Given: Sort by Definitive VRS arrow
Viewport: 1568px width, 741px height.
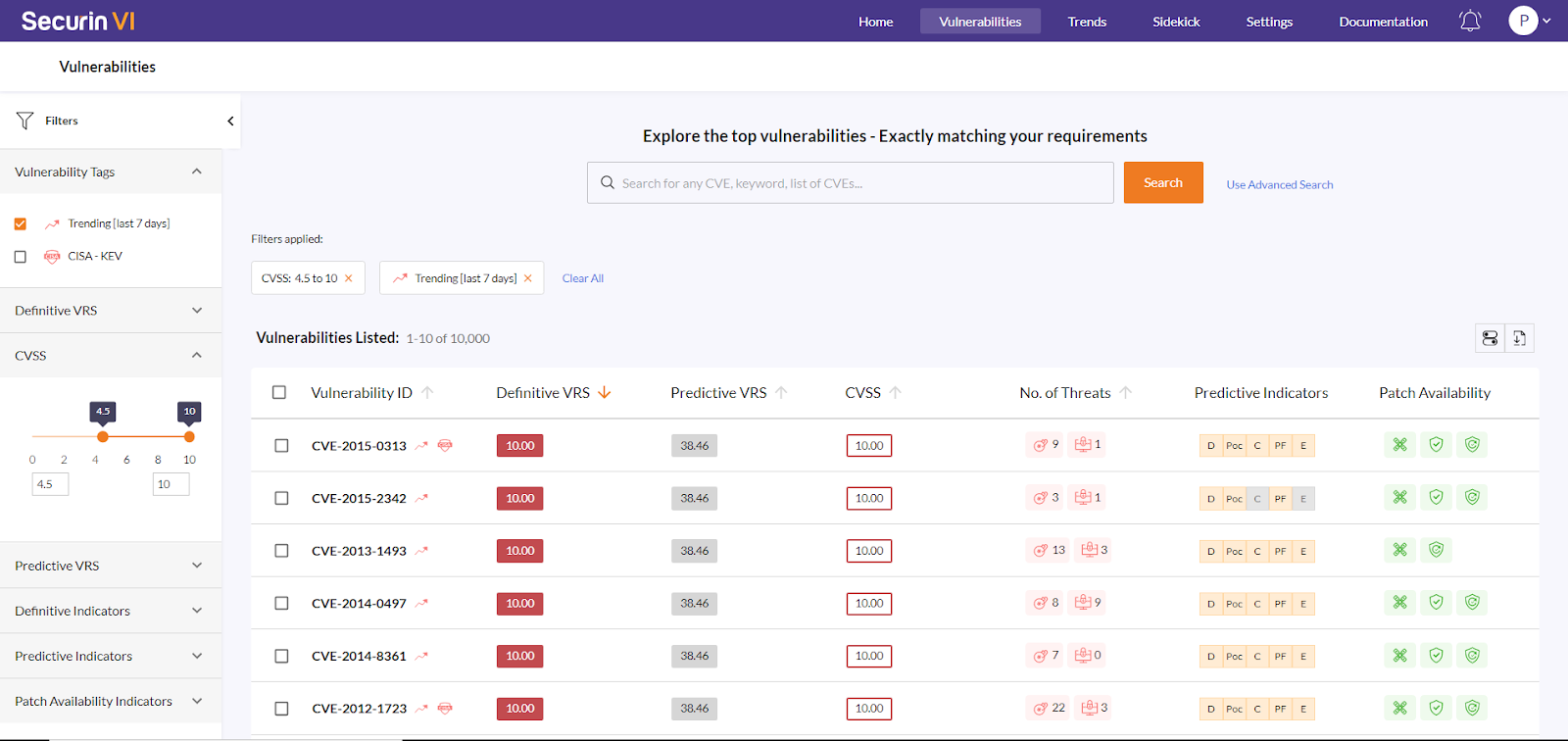Looking at the screenshot, I should 605,393.
